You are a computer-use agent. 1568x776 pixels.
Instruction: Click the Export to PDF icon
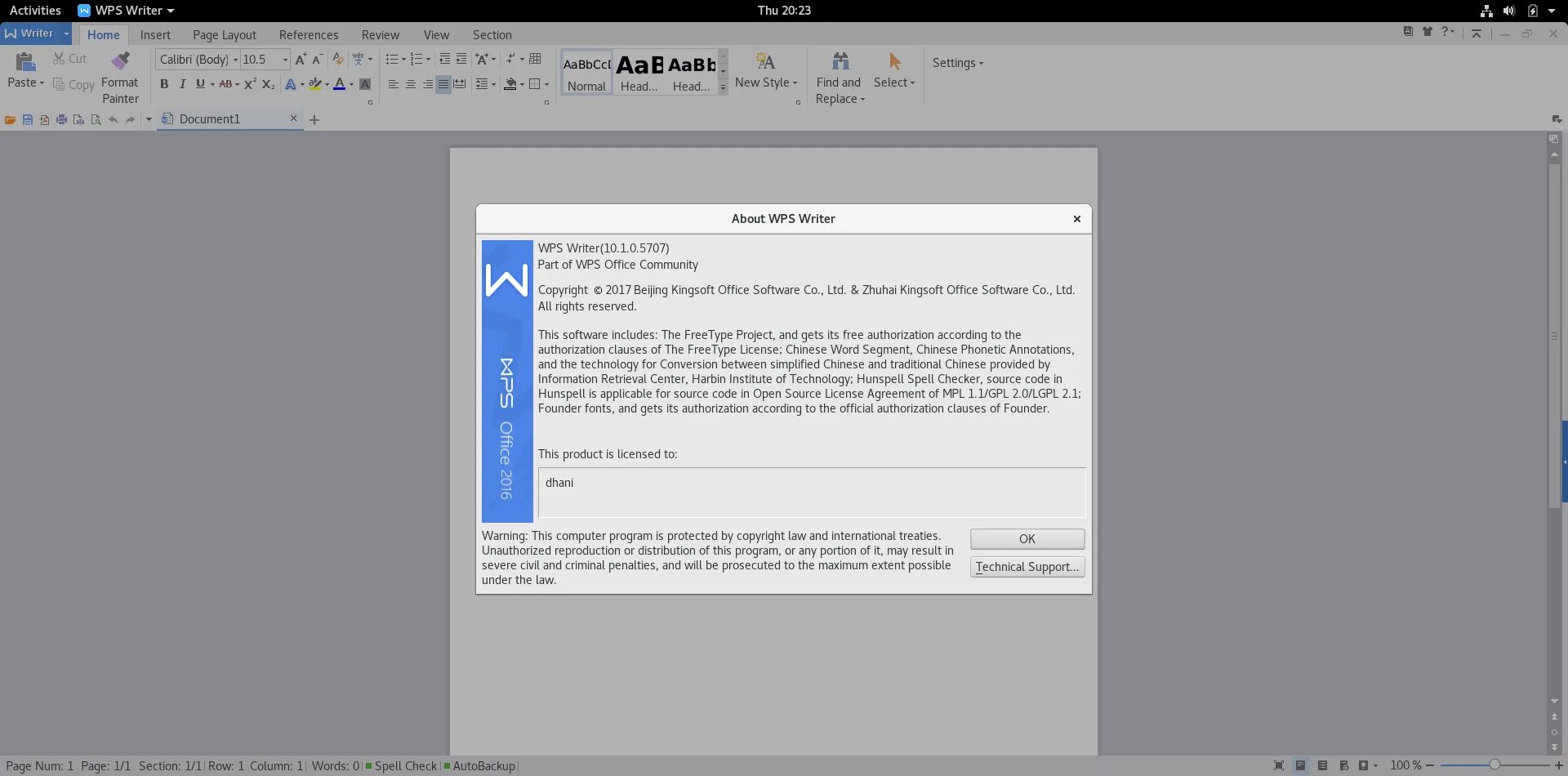[44, 119]
